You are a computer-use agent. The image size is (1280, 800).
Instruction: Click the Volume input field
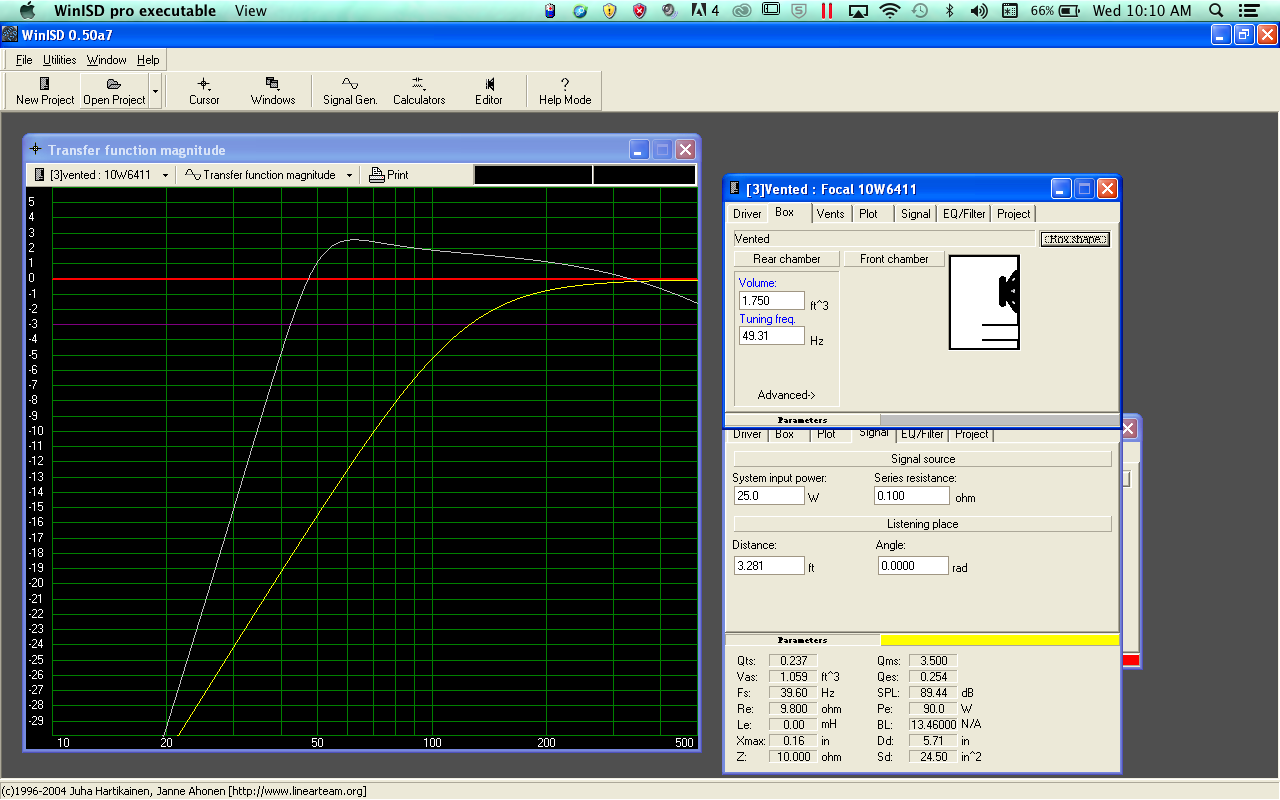tap(772, 301)
